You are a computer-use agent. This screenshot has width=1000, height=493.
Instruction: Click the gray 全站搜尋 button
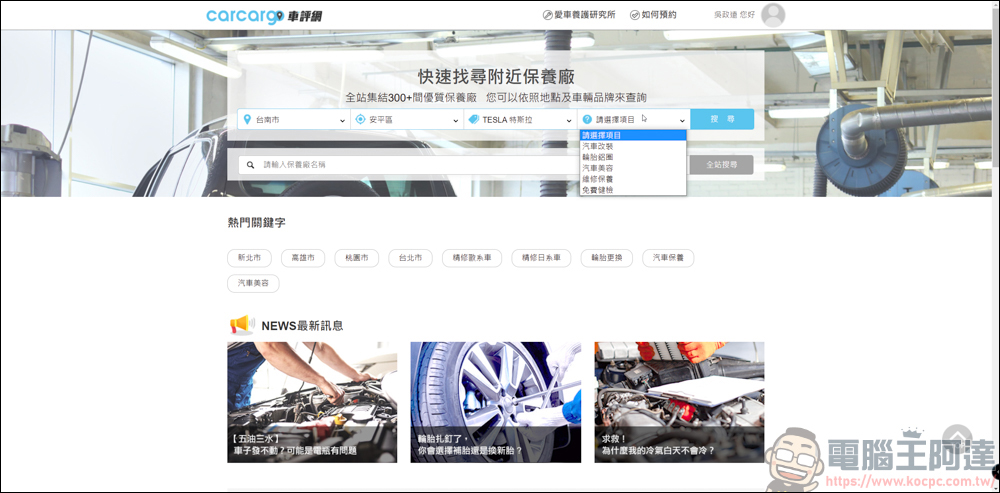[x=721, y=165]
